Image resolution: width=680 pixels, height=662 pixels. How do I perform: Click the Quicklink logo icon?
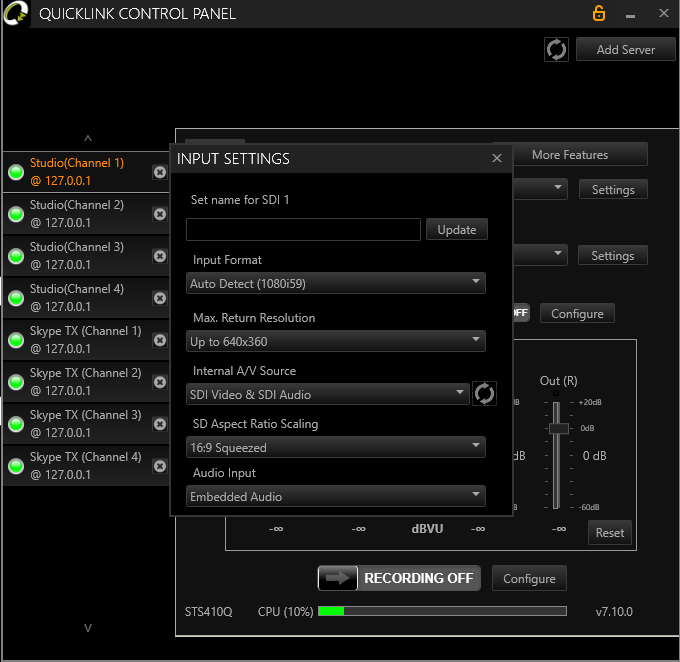(x=16, y=13)
